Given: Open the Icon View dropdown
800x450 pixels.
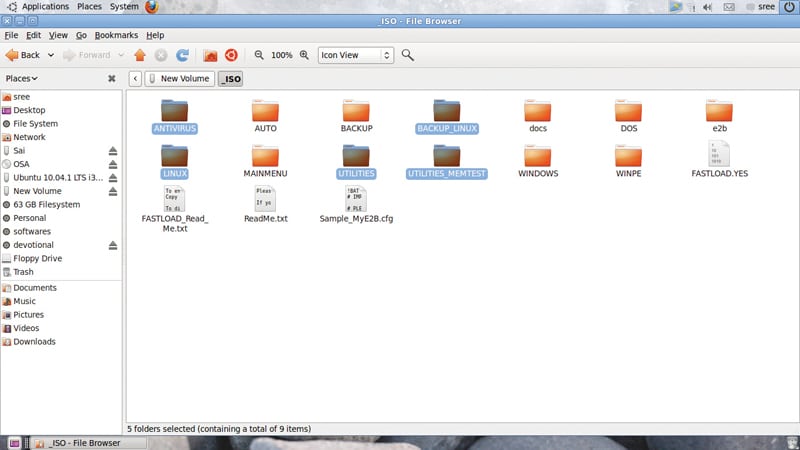Looking at the screenshot, I should (x=356, y=55).
